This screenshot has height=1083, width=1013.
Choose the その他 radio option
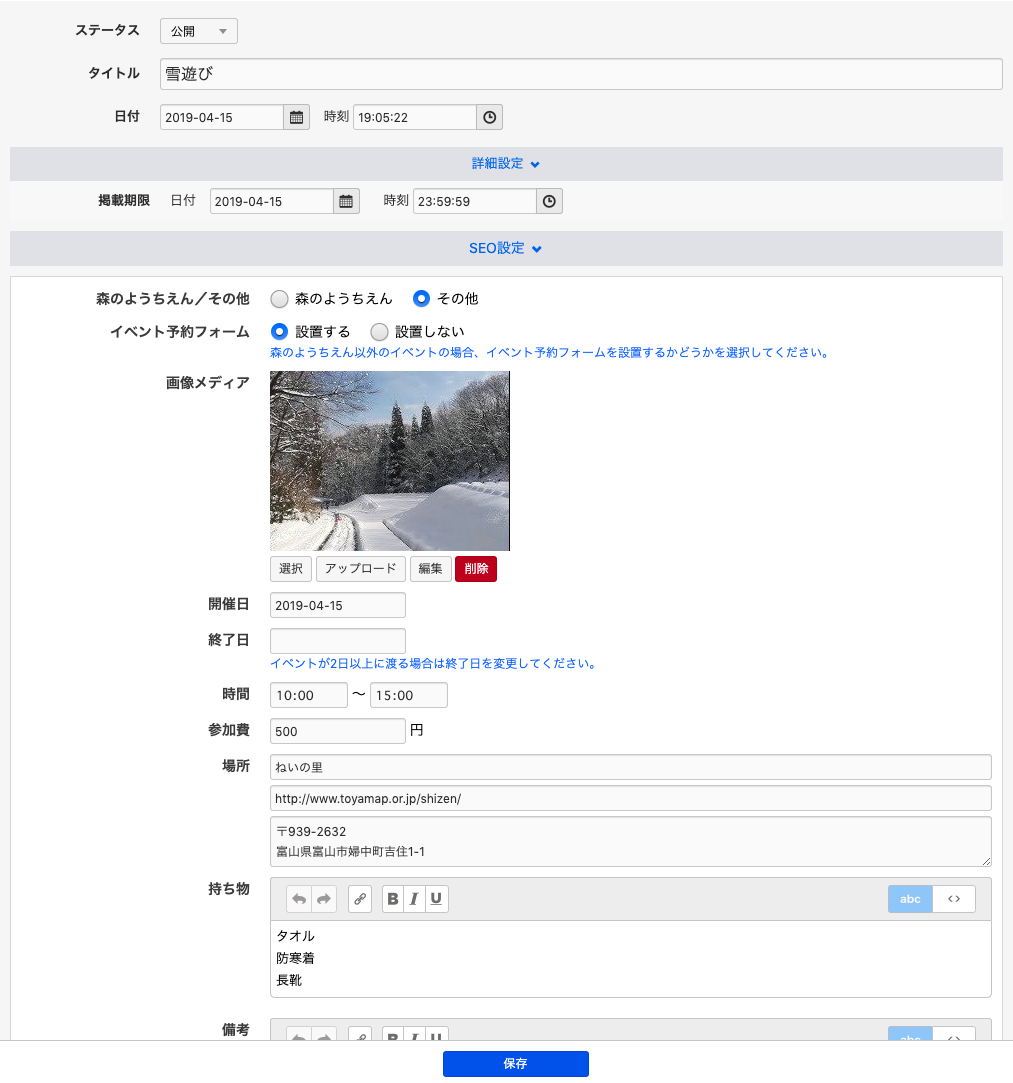(422, 298)
